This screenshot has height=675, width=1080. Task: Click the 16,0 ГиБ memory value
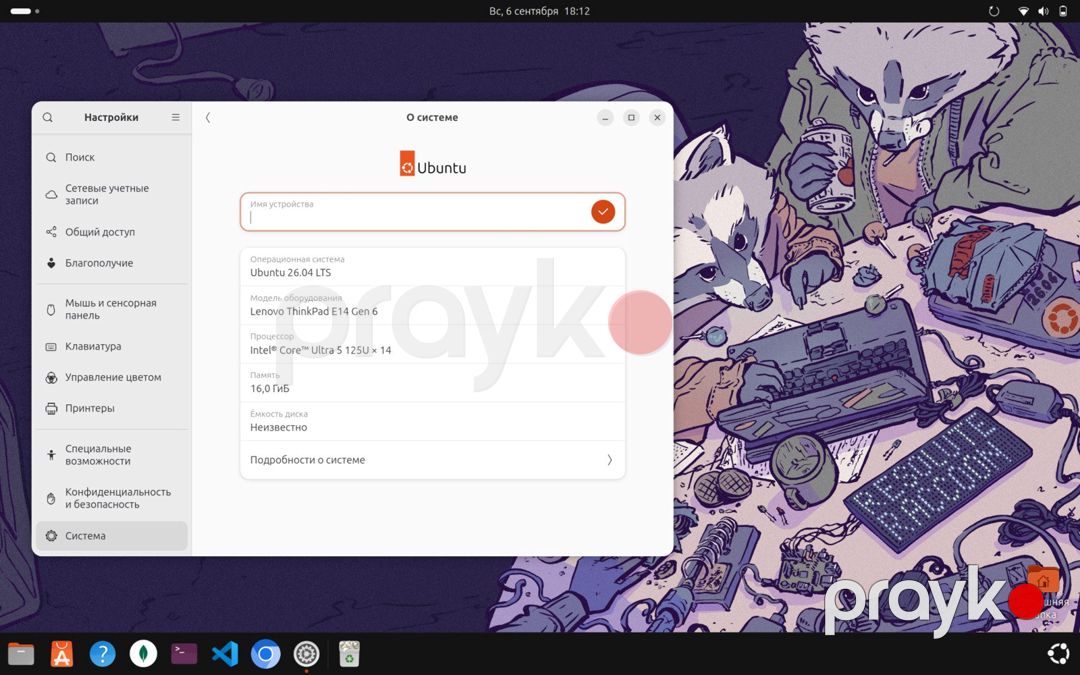coord(270,388)
